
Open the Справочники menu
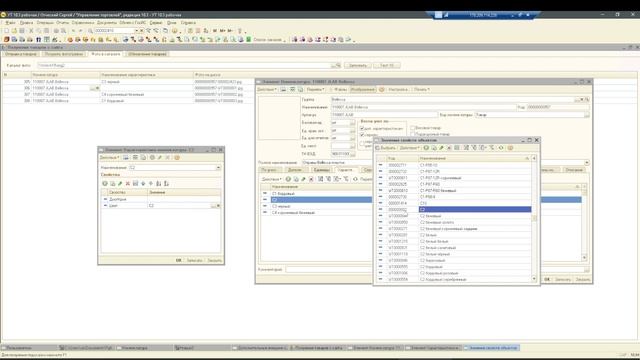[x=83, y=23]
